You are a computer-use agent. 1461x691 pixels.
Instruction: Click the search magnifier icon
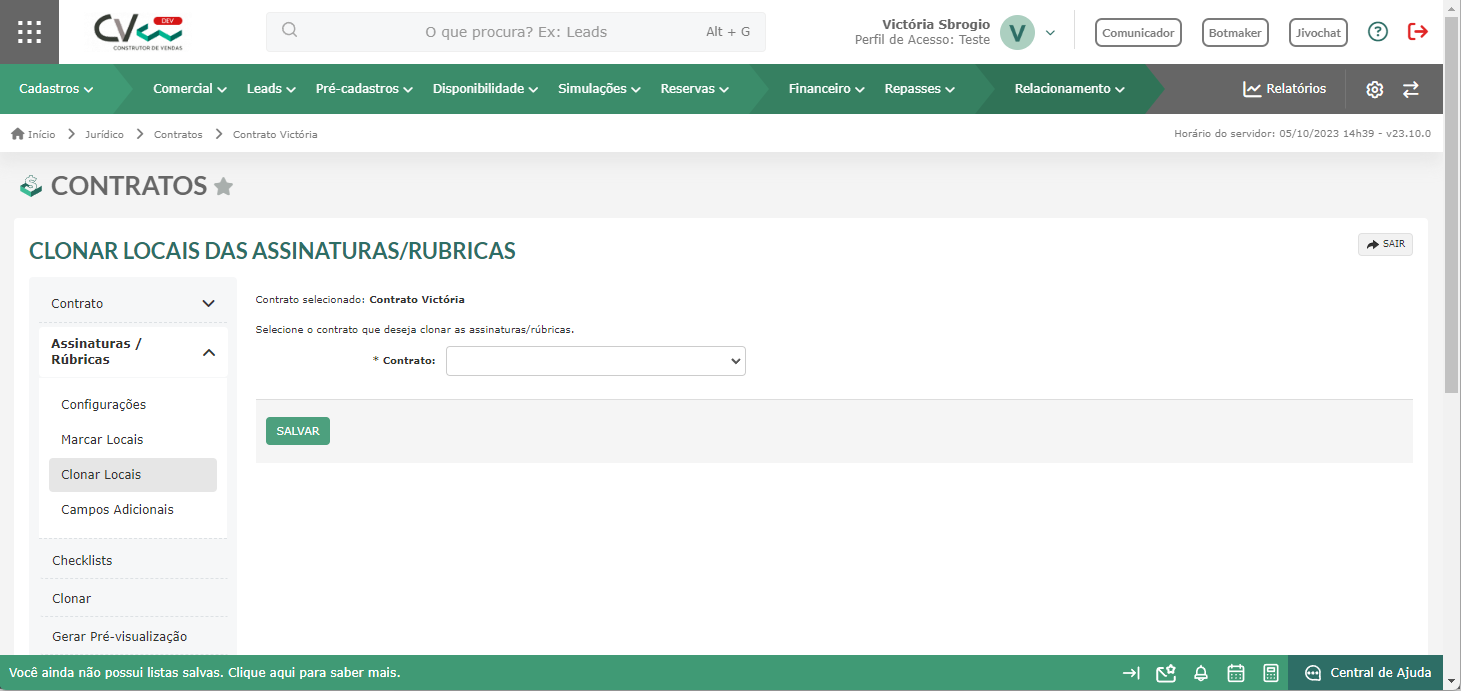[x=289, y=31]
